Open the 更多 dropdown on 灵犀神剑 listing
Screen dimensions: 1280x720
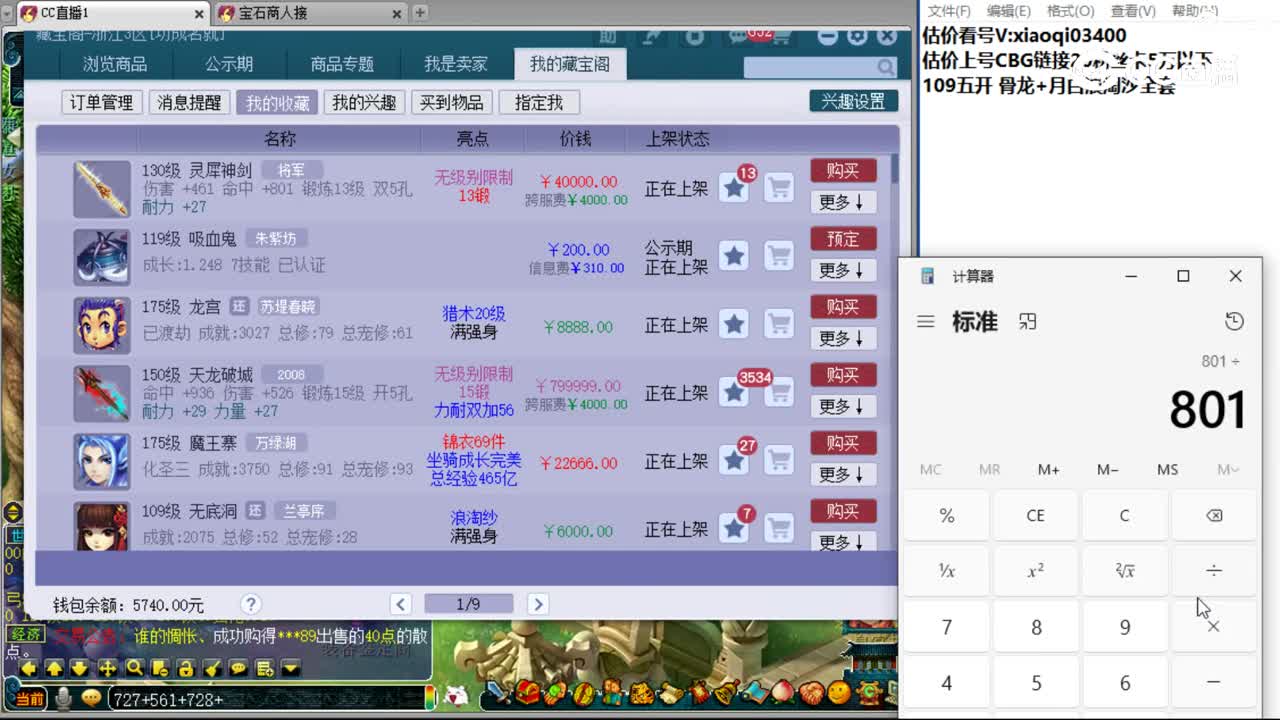point(843,202)
